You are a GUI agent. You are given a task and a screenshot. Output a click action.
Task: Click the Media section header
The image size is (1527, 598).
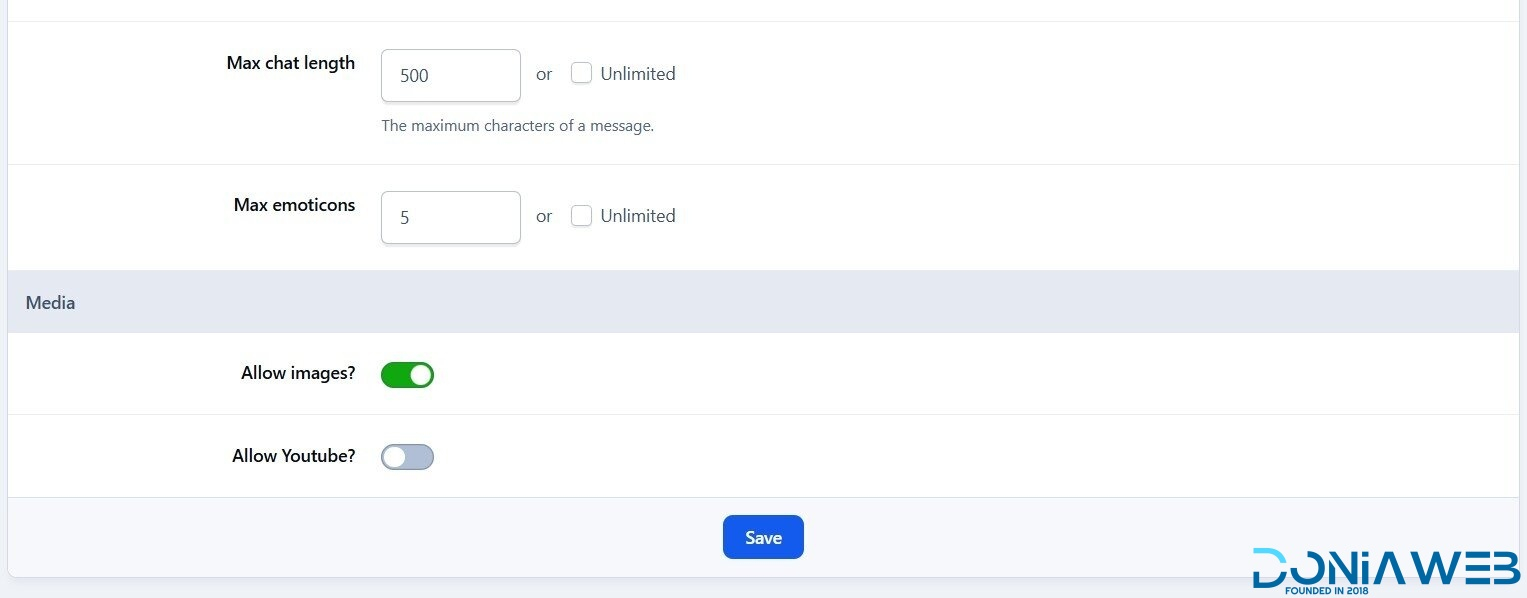click(x=51, y=302)
